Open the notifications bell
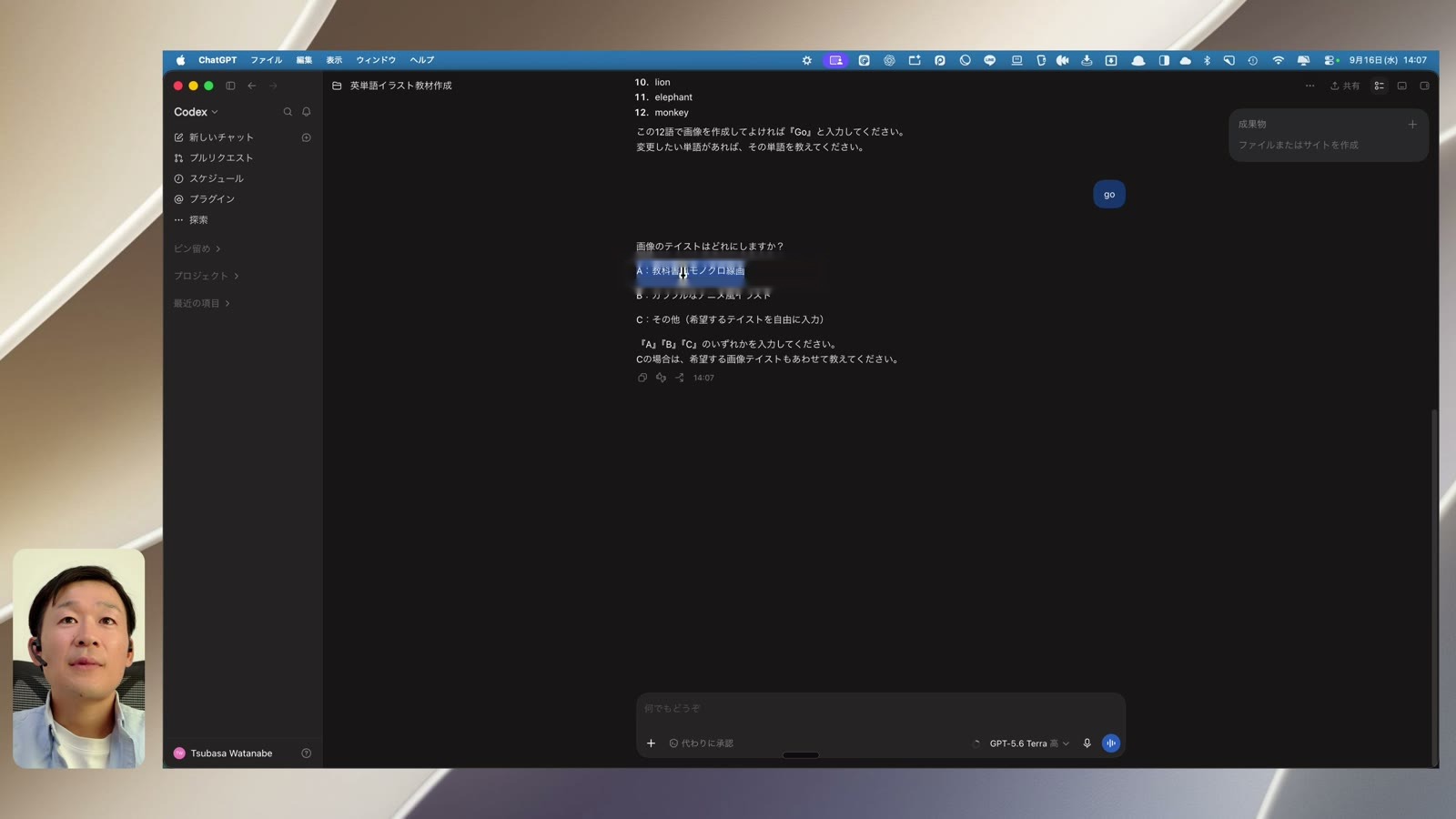Screen dimensions: 1456x819 (307, 112)
